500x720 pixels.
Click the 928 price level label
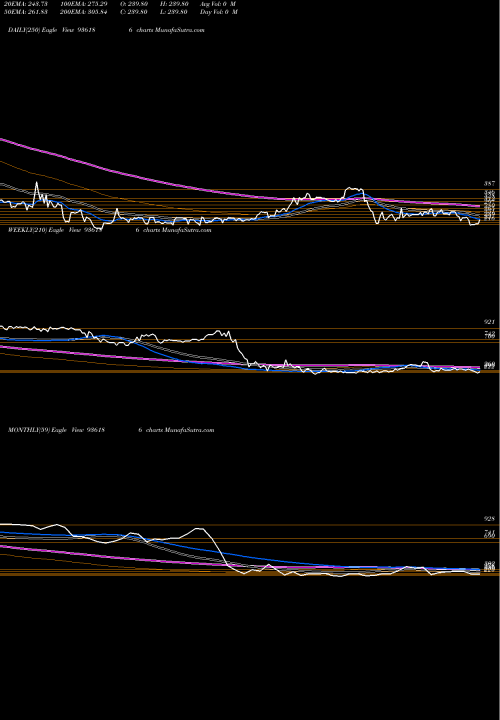(489, 519)
